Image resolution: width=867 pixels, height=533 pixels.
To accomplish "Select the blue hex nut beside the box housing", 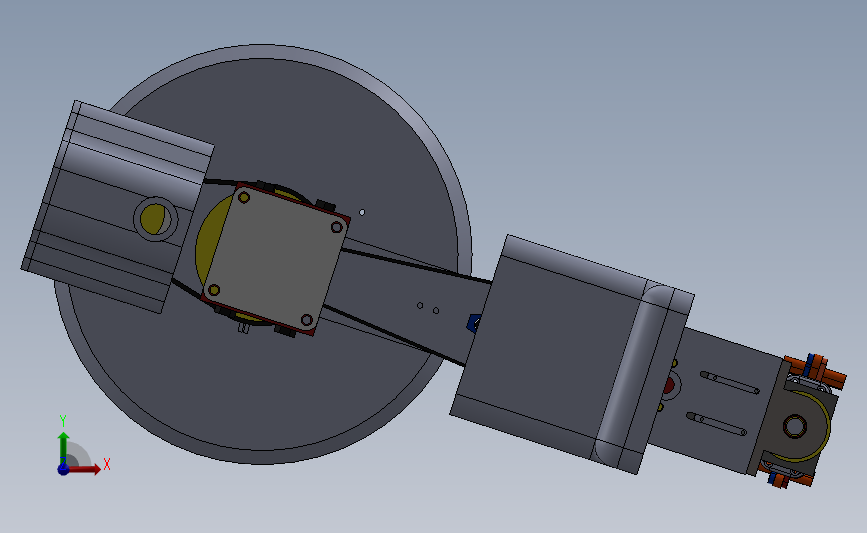I will coord(474,323).
